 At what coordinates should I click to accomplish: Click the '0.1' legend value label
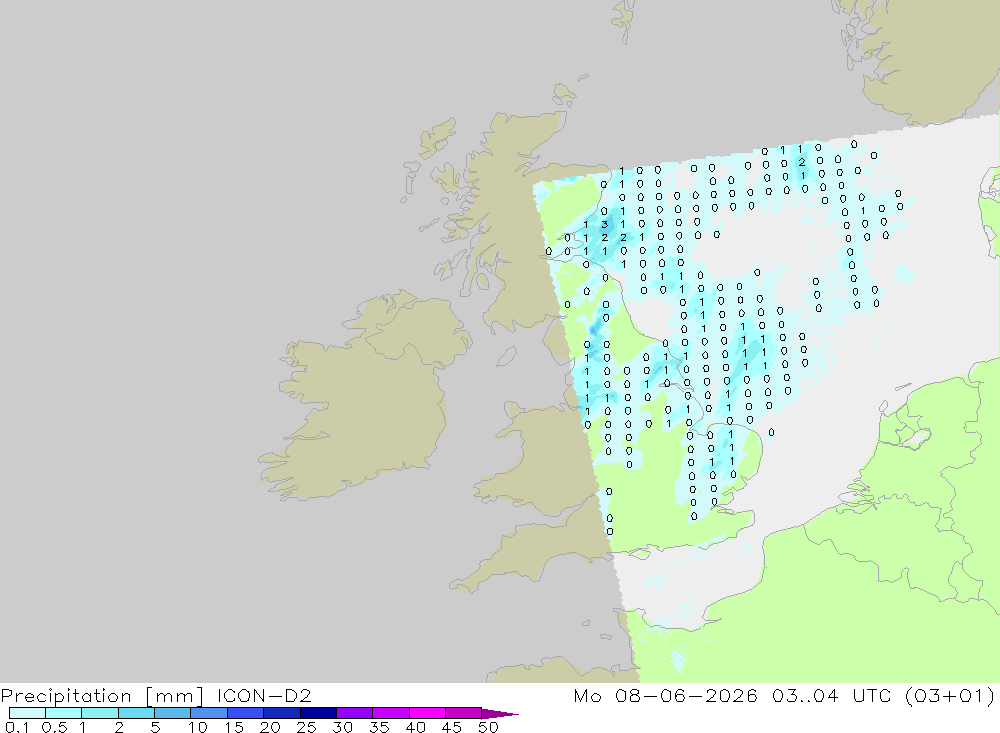tap(17, 727)
